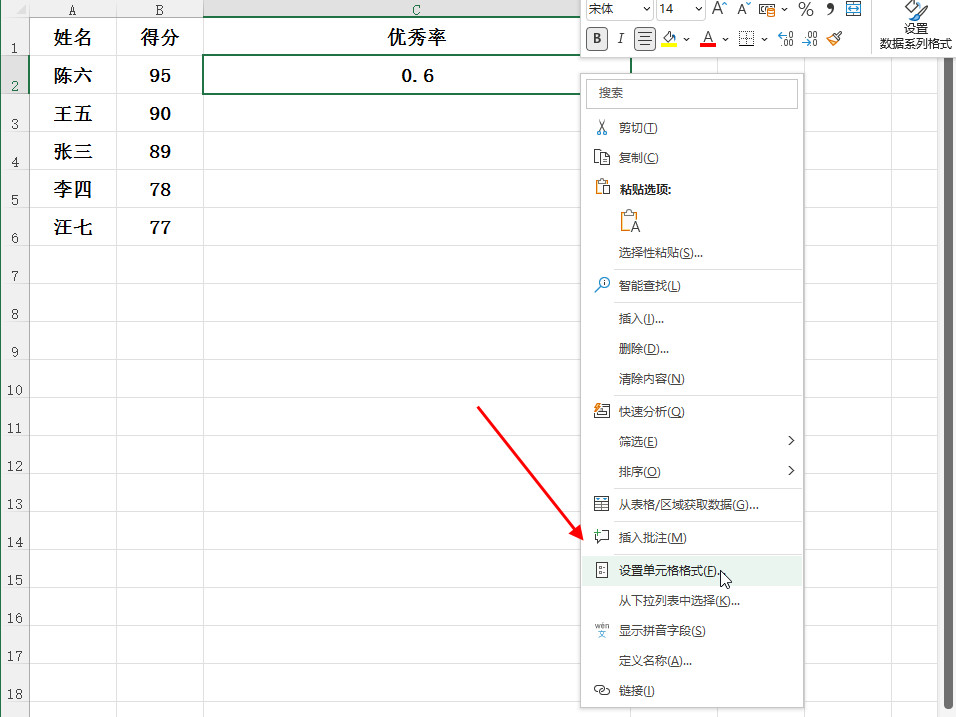Select cell containing 陈六
This screenshot has width=956, height=717.
(x=73, y=74)
